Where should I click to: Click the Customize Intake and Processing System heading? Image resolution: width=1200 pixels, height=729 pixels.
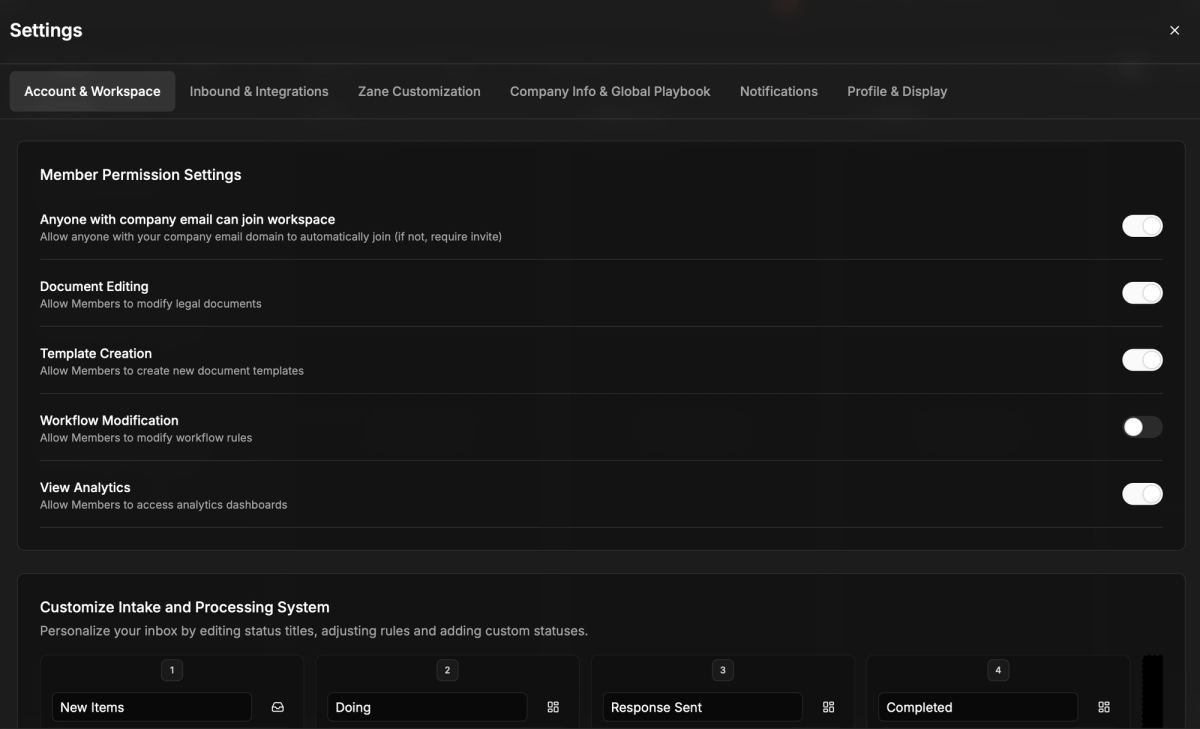tap(185, 607)
